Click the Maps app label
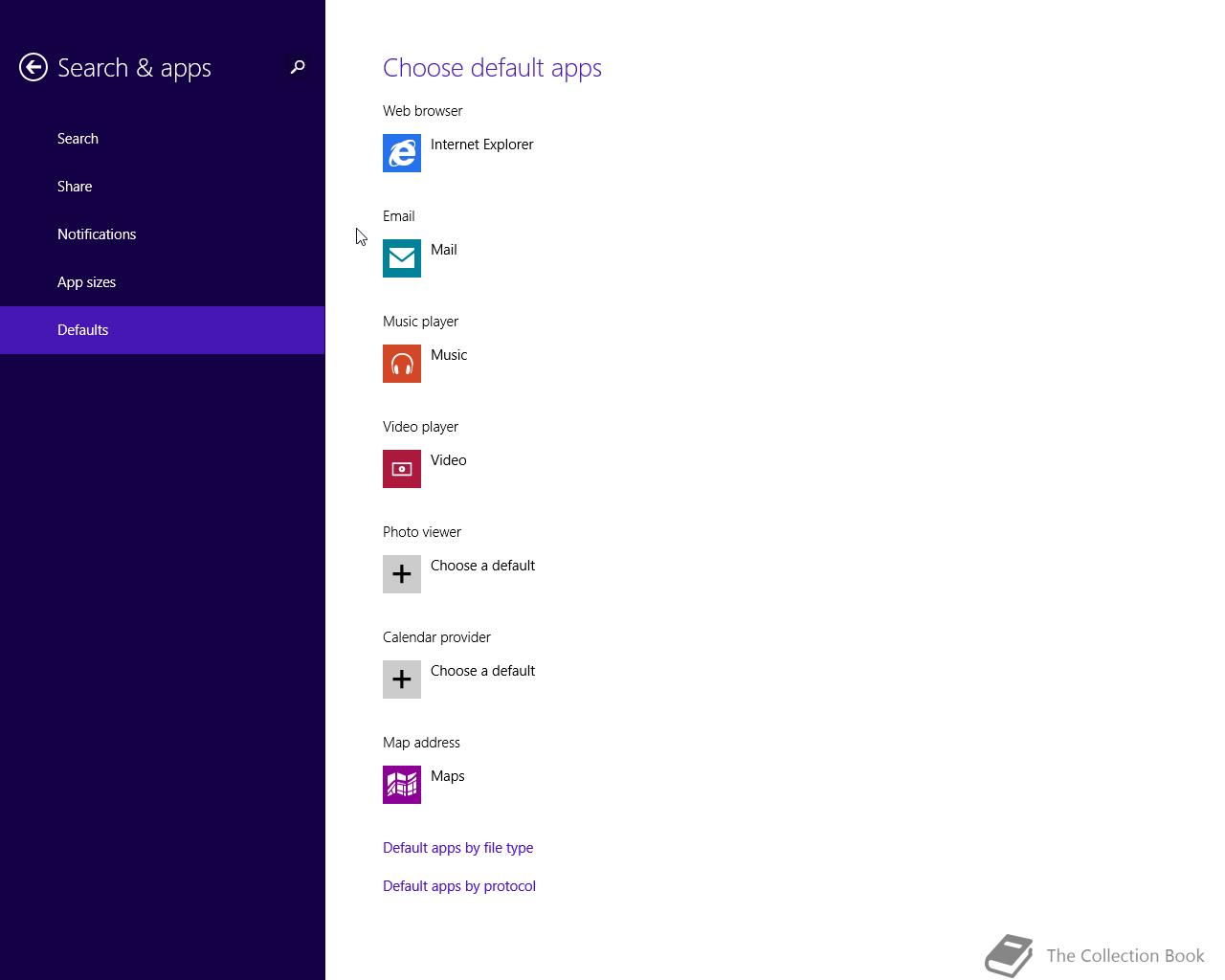This screenshot has height=980, width=1225. point(448,776)
